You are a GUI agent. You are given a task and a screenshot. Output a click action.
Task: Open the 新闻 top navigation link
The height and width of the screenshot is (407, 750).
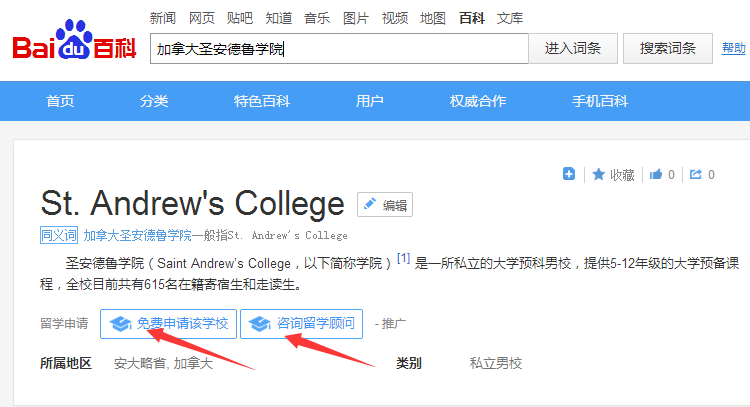(x=163, y=18)
